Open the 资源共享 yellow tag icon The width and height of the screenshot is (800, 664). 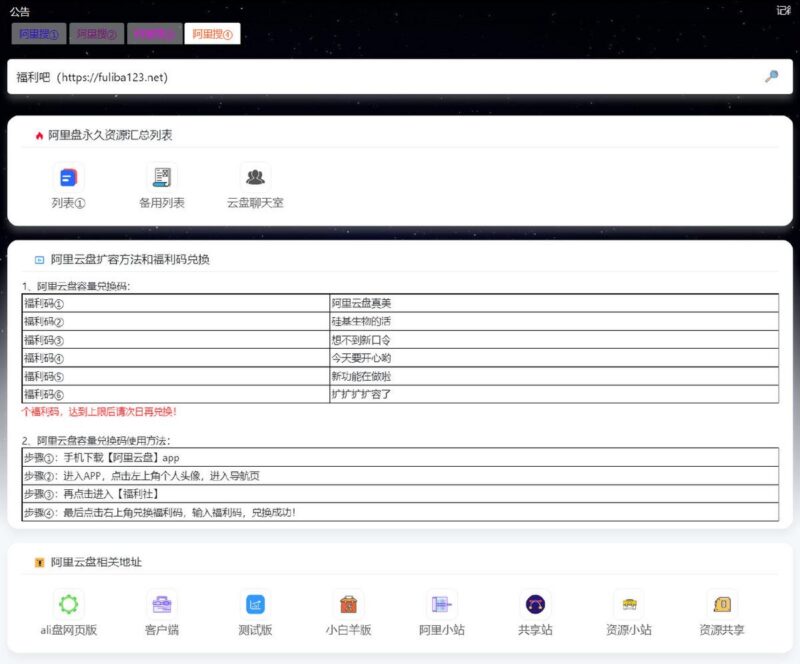point(722,604)
